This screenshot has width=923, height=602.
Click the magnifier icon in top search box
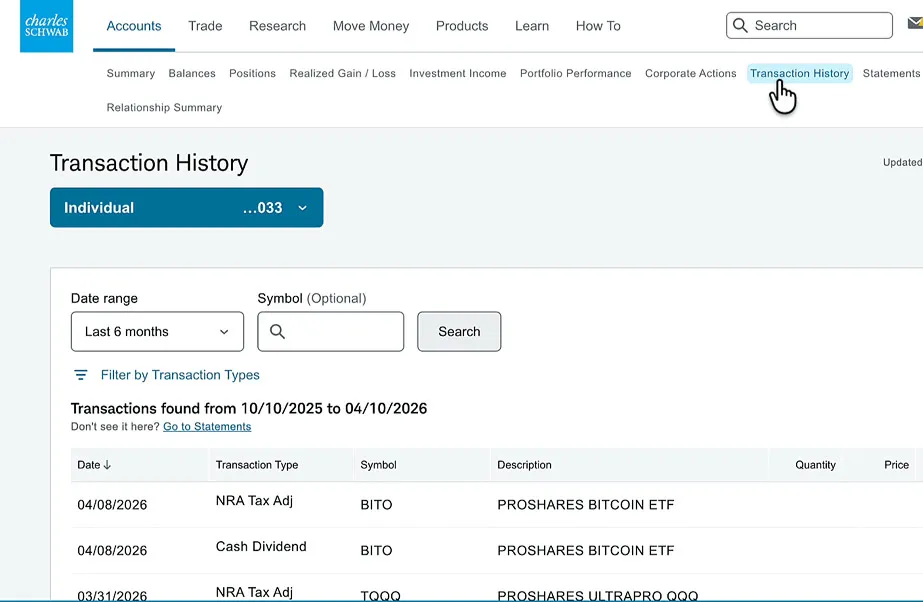(x=741, y=25)
